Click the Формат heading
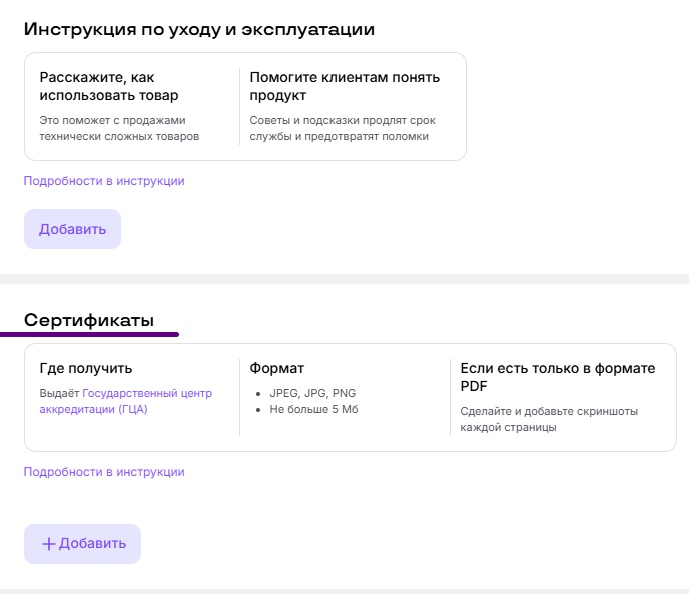The image size is (689, 594). pyautogui.click(x=277, y=368)
